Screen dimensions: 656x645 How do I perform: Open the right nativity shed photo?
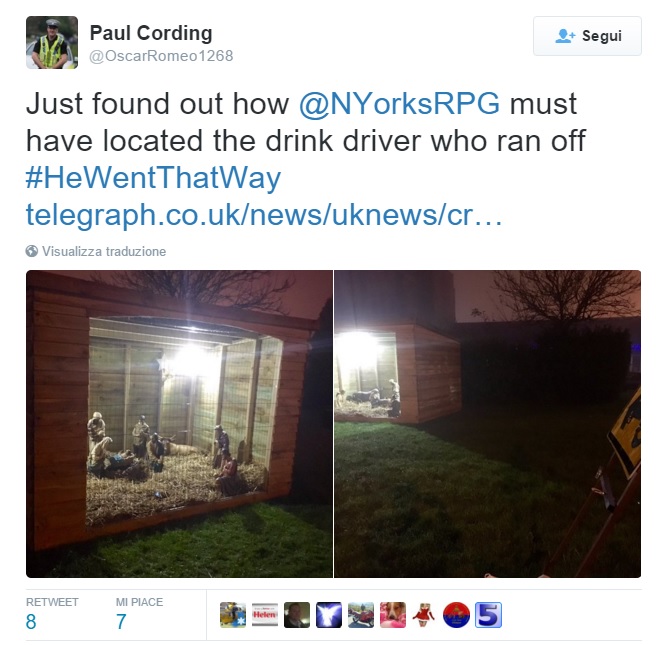pos(487,424)
